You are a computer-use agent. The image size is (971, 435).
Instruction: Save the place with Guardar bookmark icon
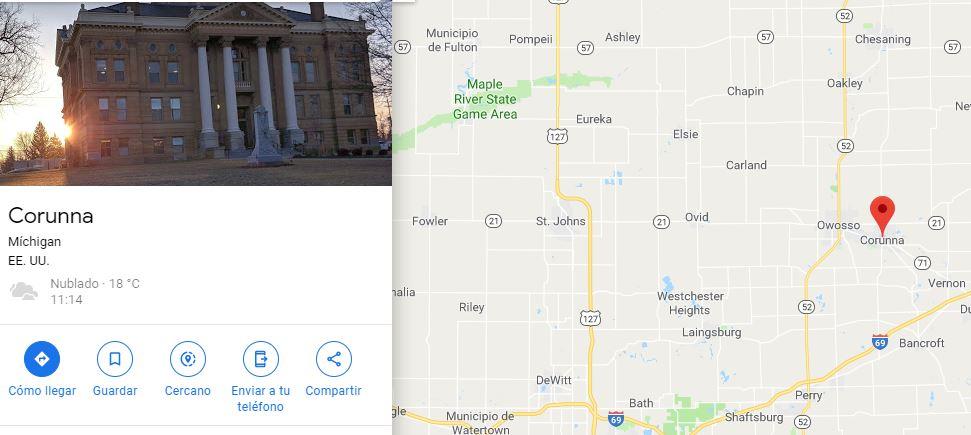click(115, 359)
